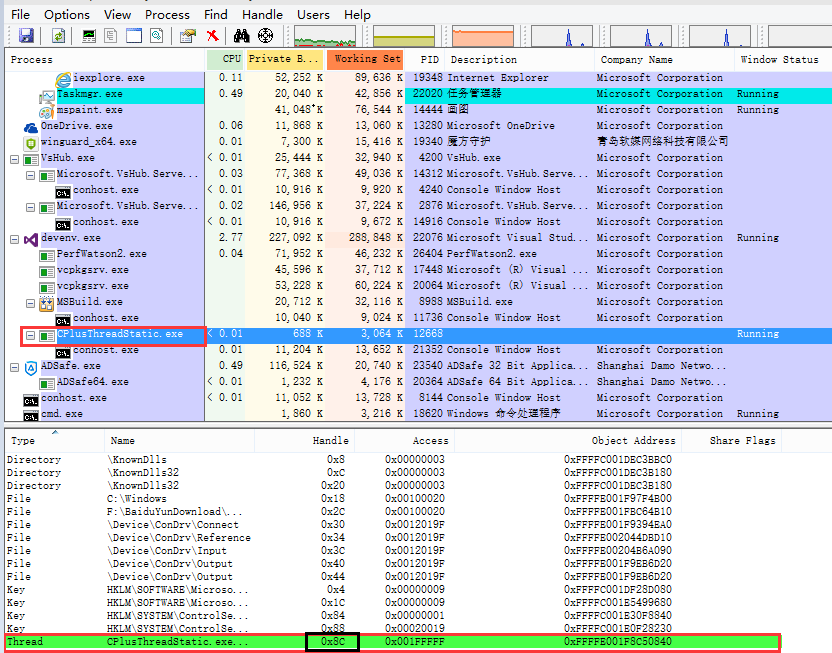The width and height of the screenshot is (832, 653).
Task: Click the VsHub.exe process icon
Action: tap(31, 159)
